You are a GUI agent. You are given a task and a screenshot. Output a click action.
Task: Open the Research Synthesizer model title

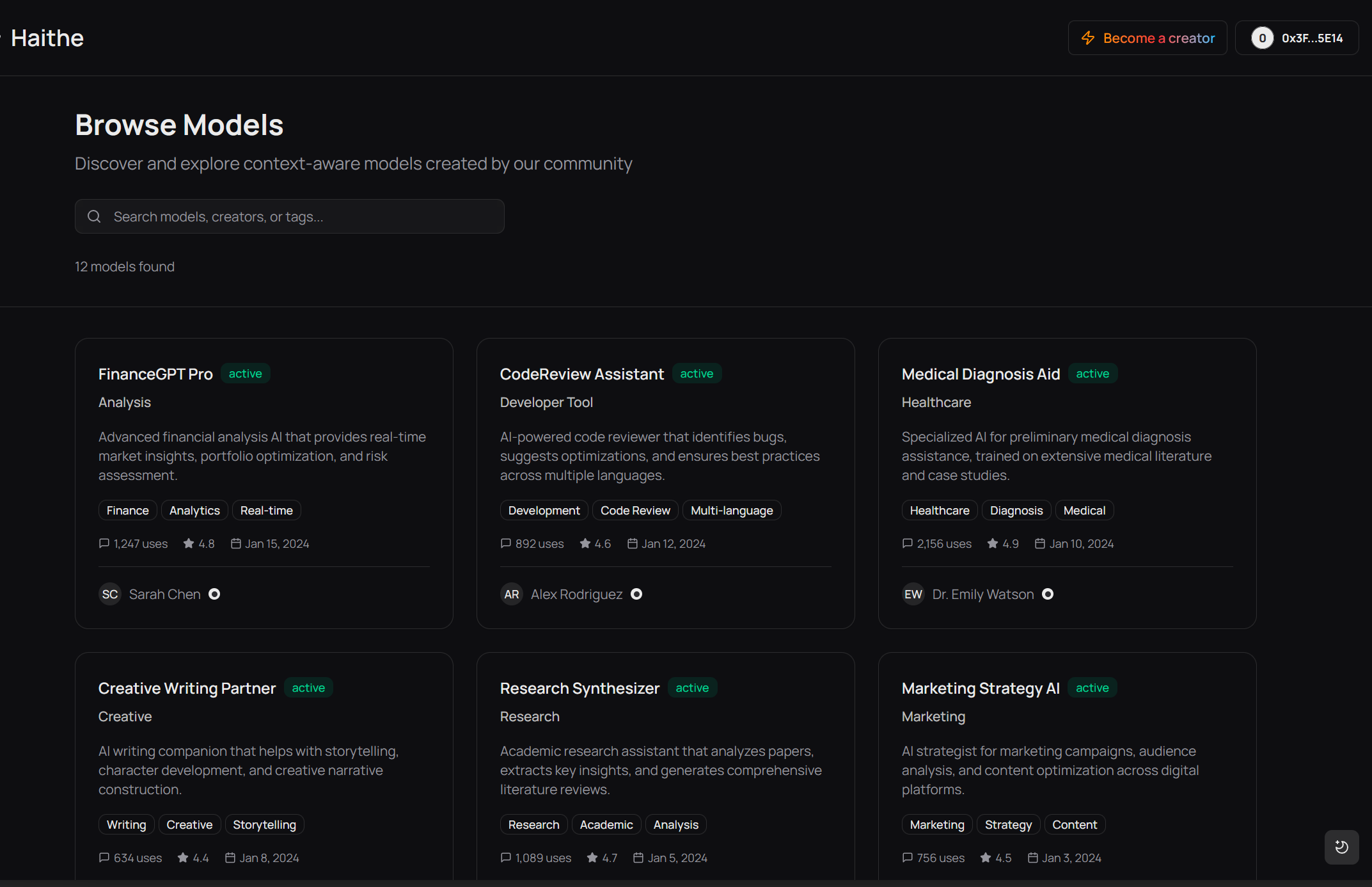[580, 688]
